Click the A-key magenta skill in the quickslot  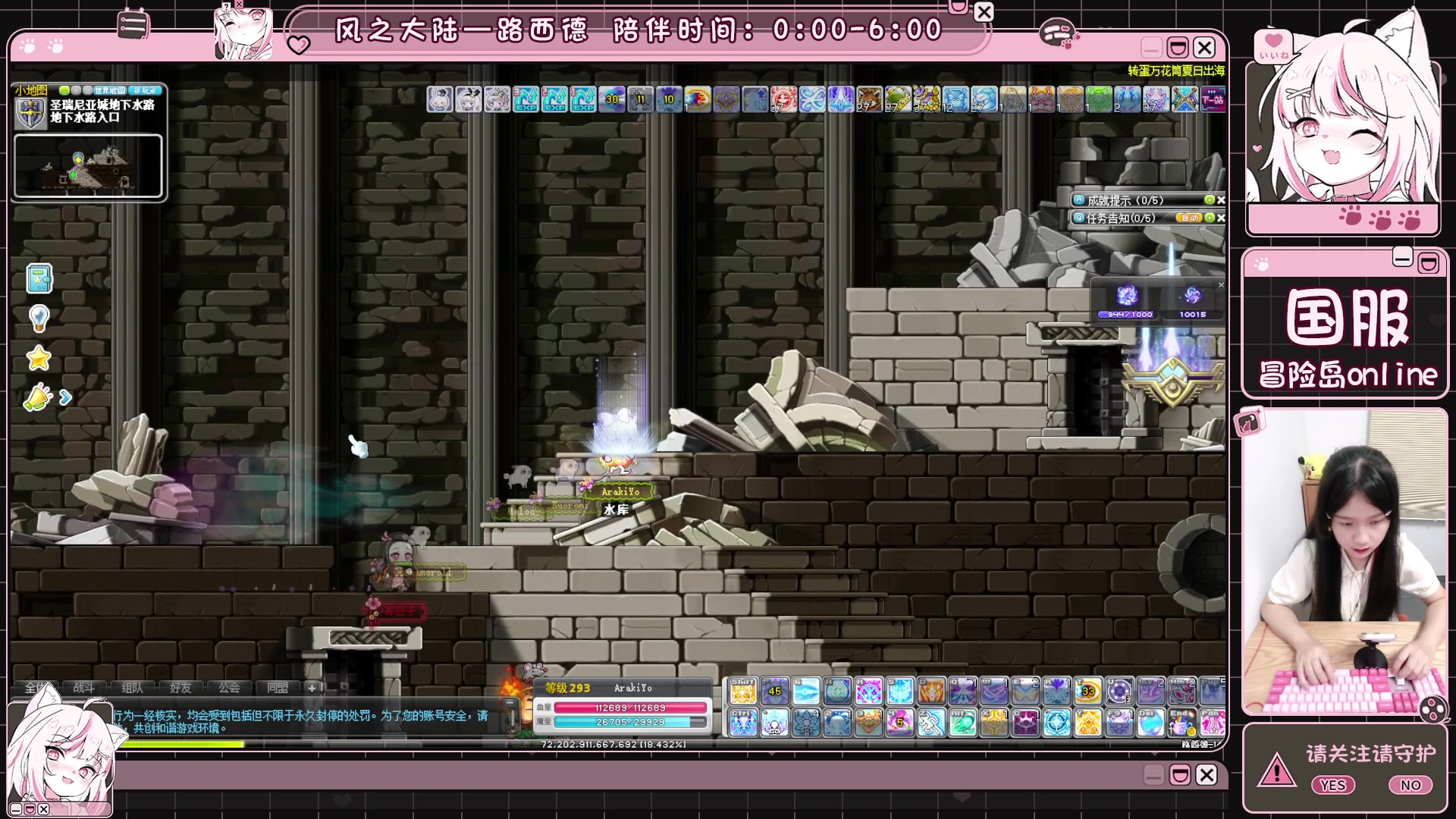(x=869, y=691)
